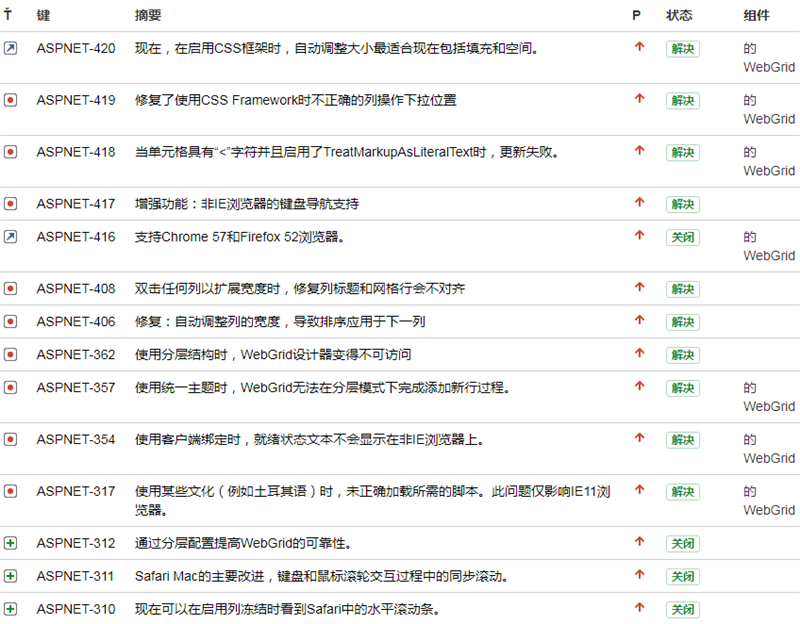This screenshot has width=800, height=624.
Task: Click the improvement type icon for ASPNET-420
Action: [x=10, y=48]
